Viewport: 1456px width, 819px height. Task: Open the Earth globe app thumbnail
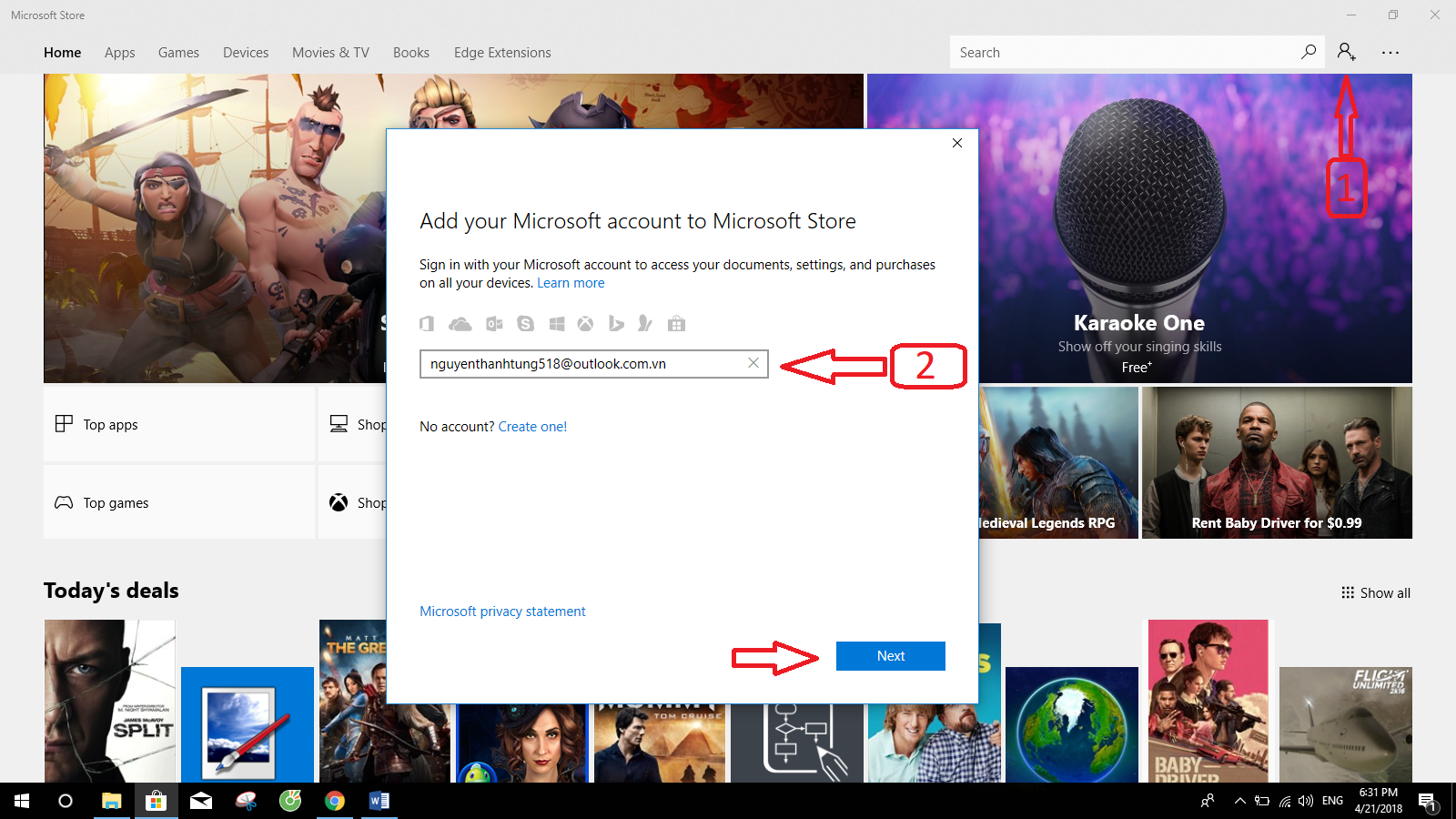(x=1072, y=724)
